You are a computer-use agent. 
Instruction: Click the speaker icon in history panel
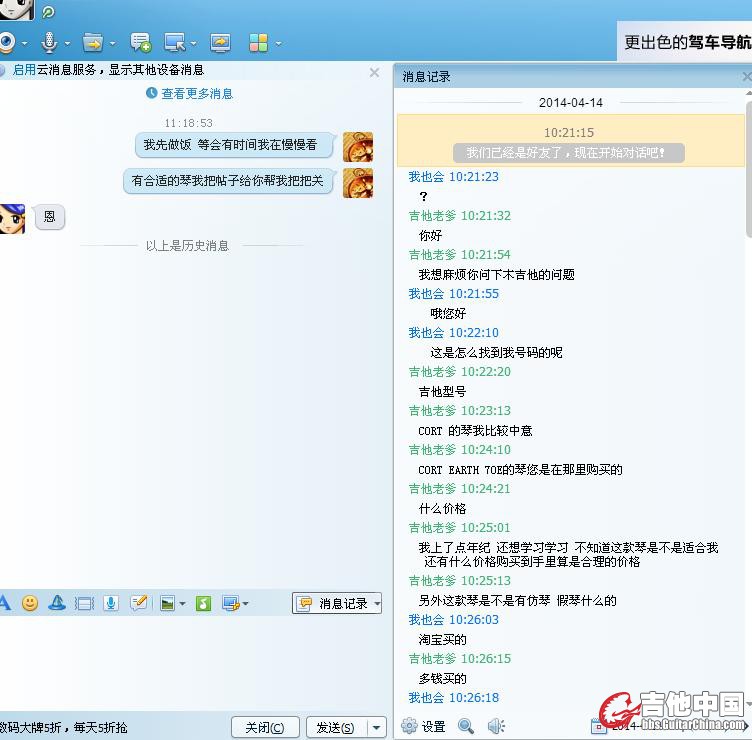(495, 726)
